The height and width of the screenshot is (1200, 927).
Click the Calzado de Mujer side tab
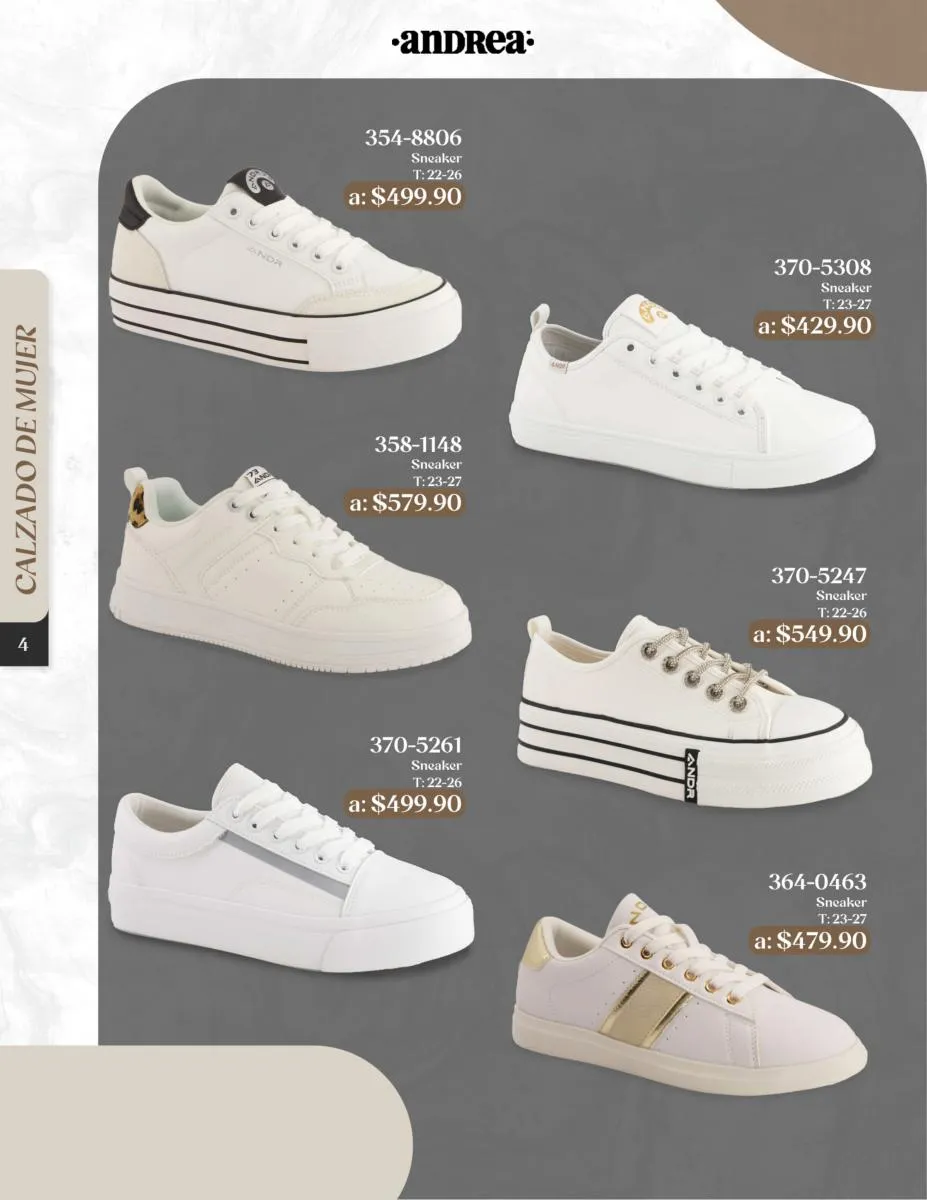coord(24,461)
